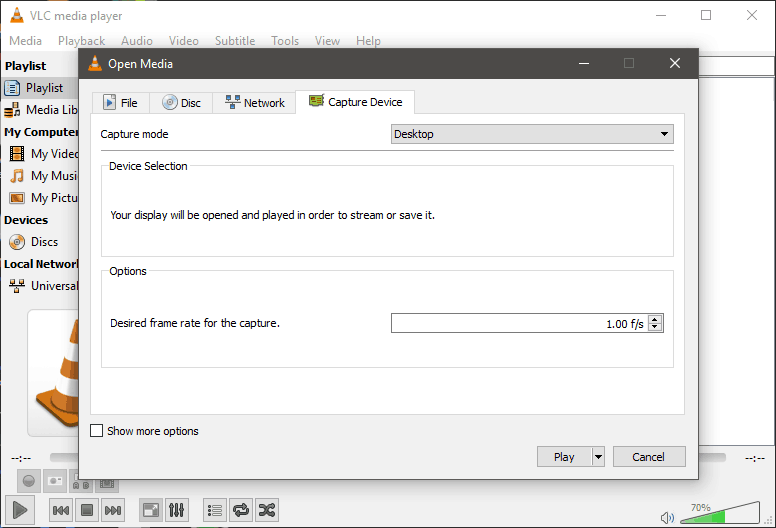Adjust the volume slider showing 70%
This screenshot has width=776, height=528.
tap(720, 513)
